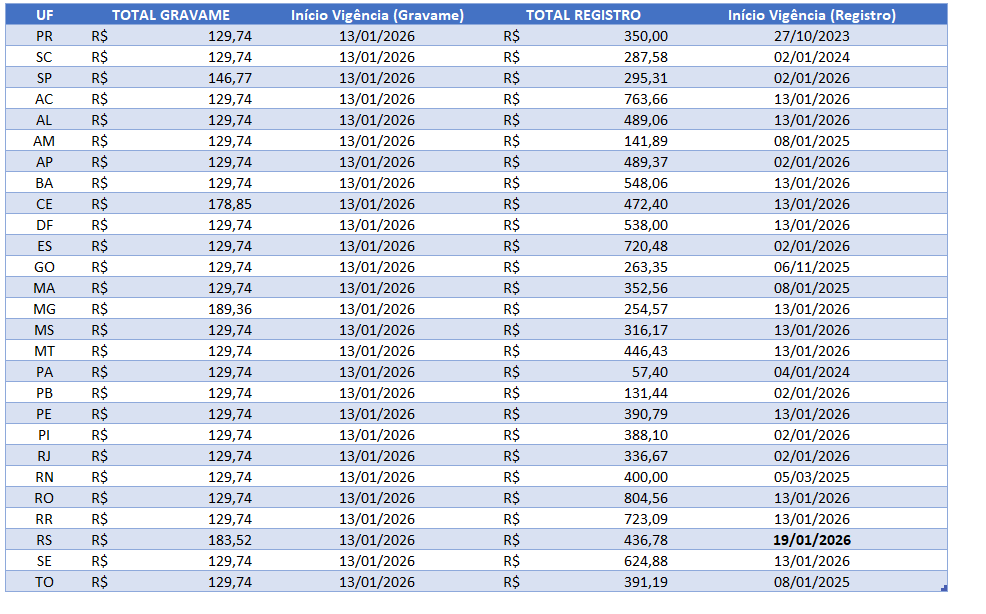
Task: Select the registro value 400,00
Action: [x=646, y=477]
